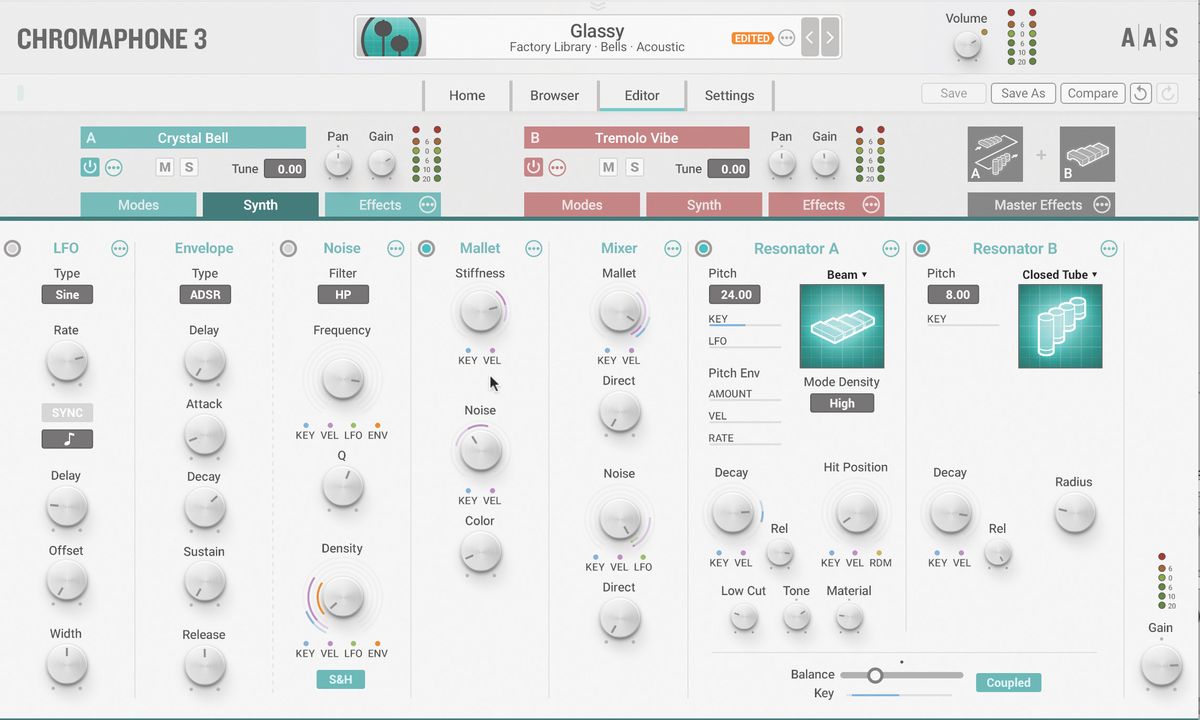
Task: Open layer B's Modes tab
Action: [582, 204]
